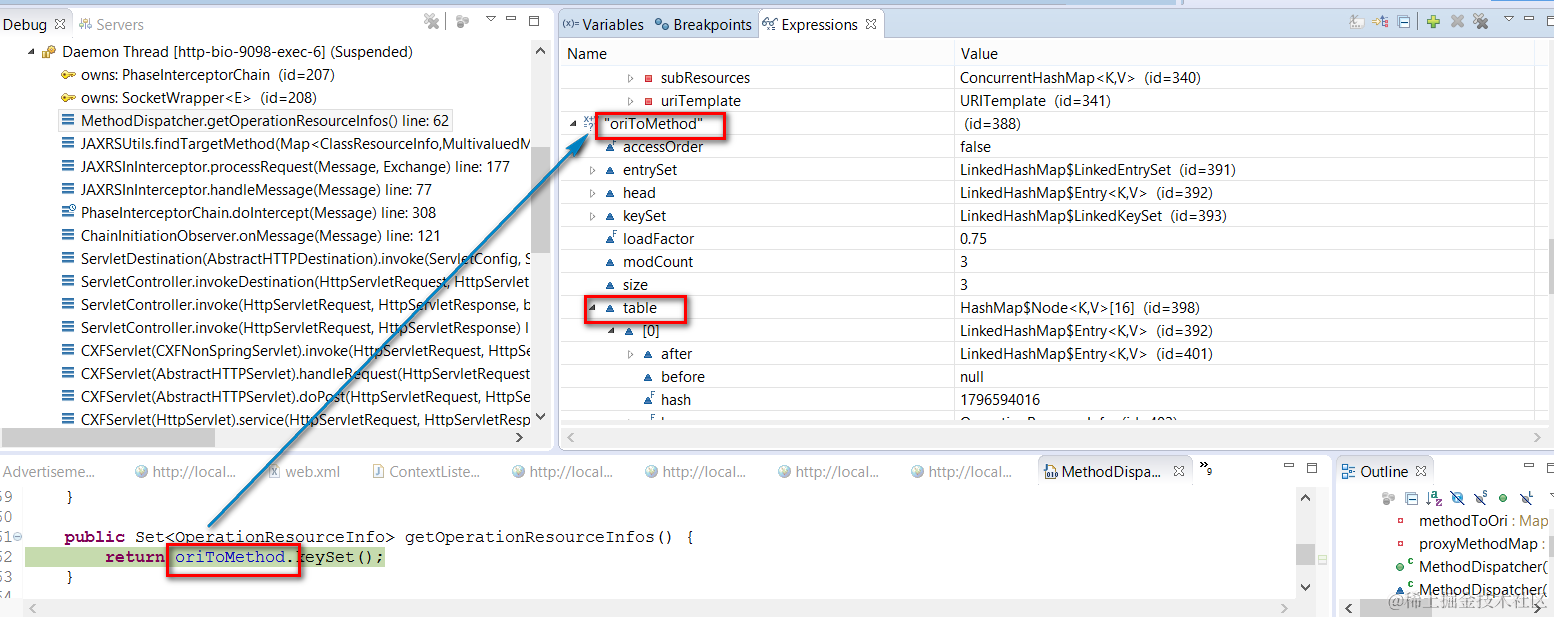The height and width of the screenshot is (617, 1554).
Task: Click the Name column header
Action: pos(756,53)
